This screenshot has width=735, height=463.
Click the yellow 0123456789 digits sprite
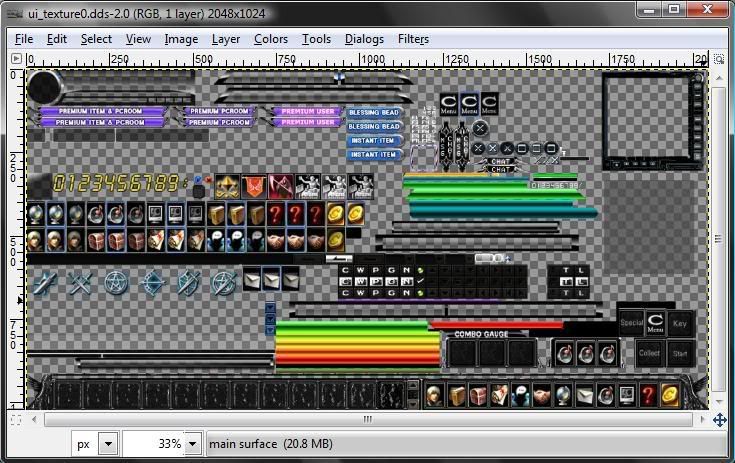coord(116,183)
